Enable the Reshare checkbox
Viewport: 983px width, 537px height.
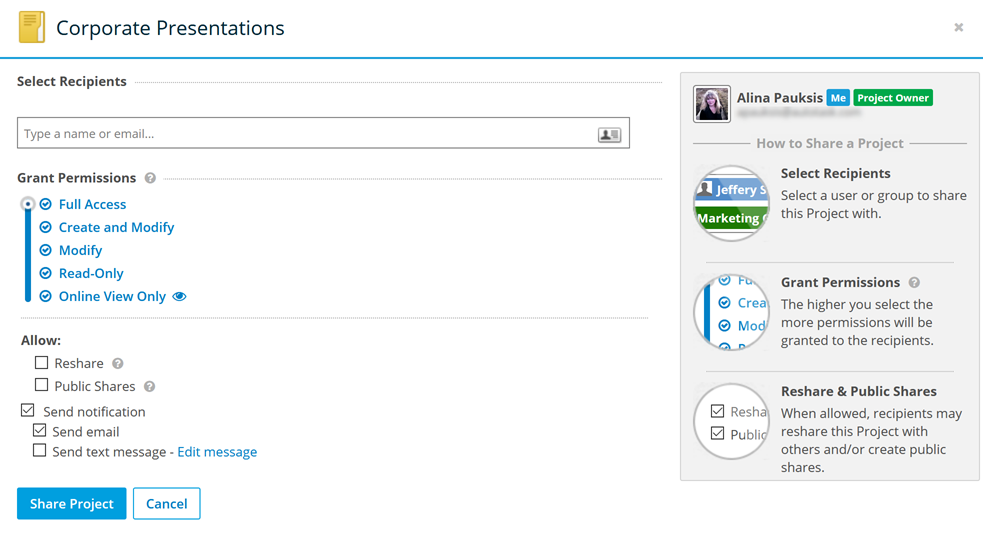point(42,363)
